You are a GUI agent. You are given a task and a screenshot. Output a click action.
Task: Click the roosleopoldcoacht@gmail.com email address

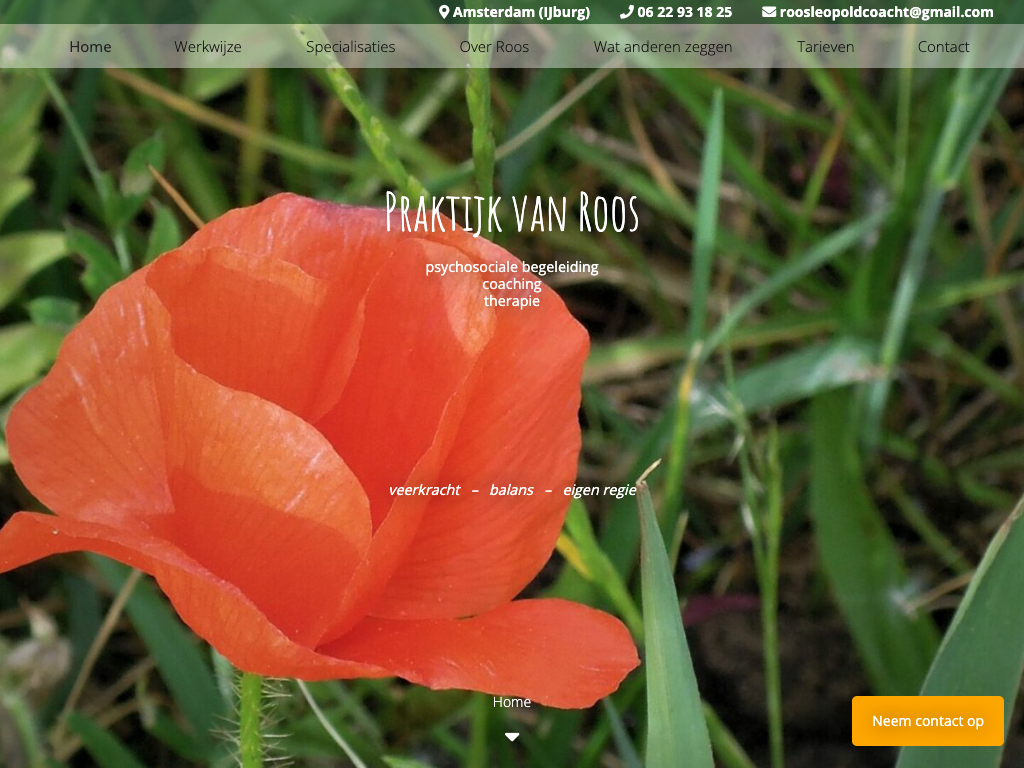(x=886, y=12)
